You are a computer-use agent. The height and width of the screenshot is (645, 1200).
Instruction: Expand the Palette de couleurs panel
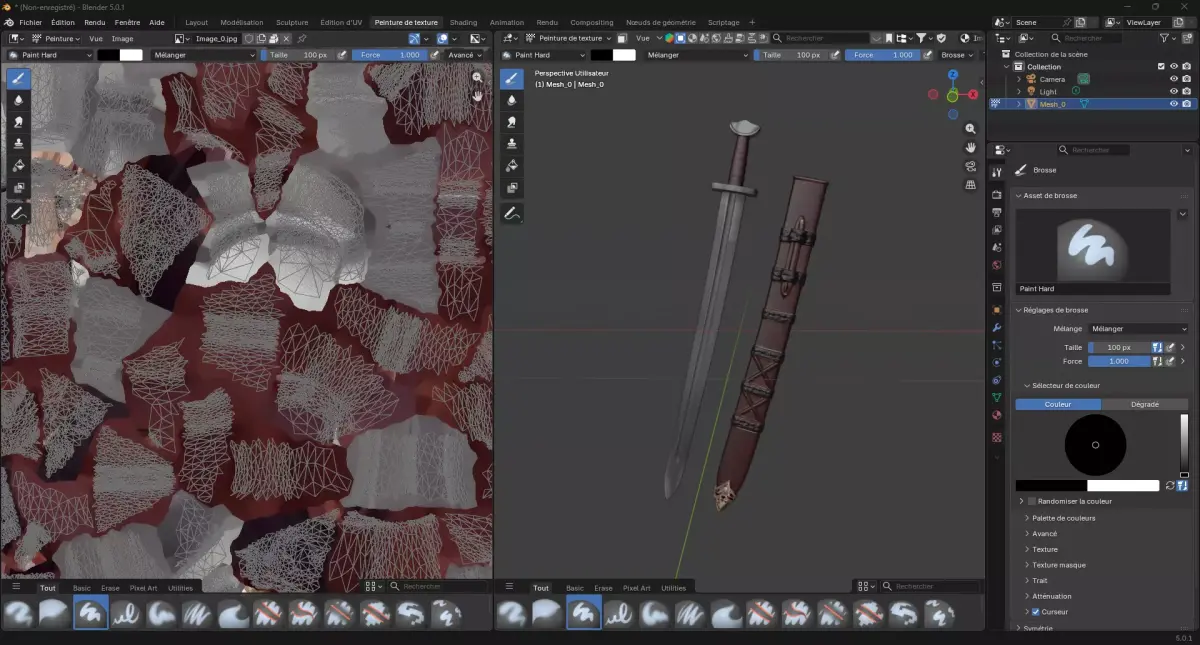point(1063,518)
